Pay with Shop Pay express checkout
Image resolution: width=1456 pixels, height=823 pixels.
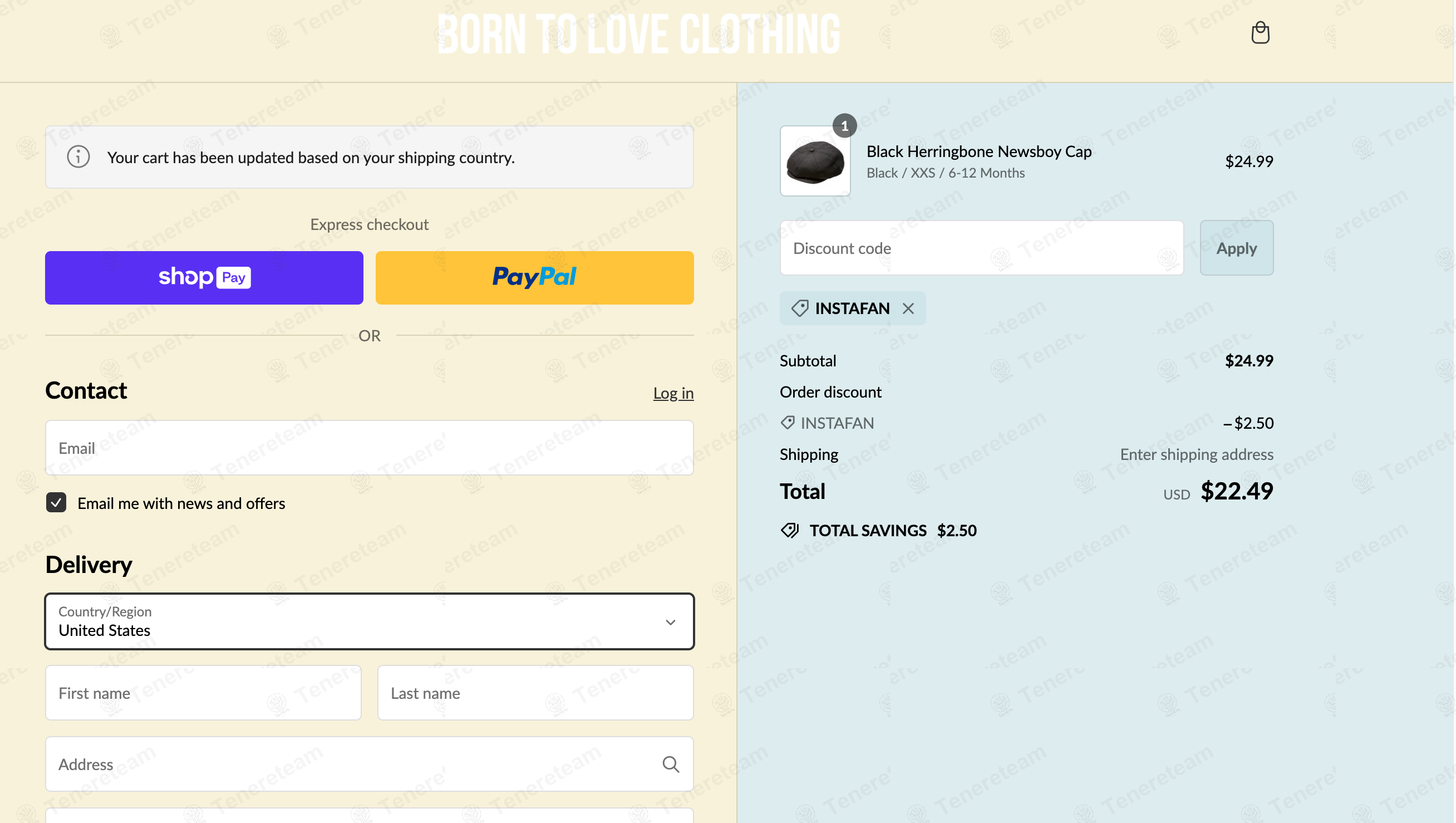[x=204, y=278]
